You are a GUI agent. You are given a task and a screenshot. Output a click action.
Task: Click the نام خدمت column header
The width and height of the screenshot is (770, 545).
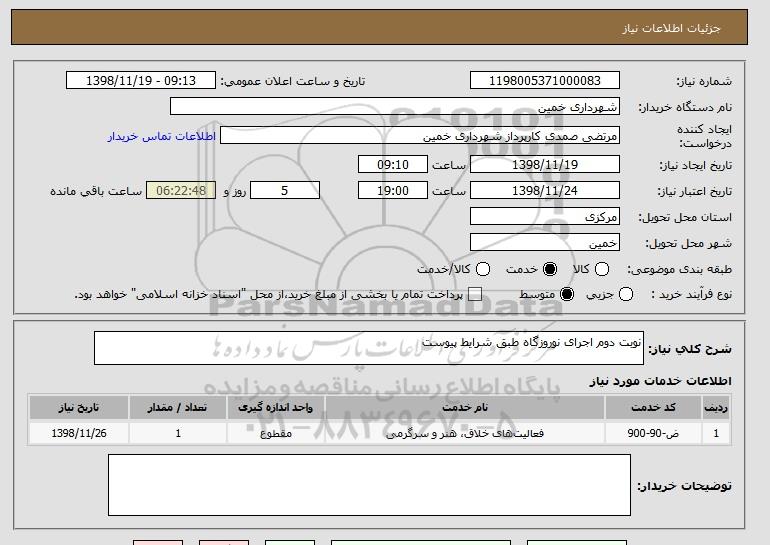tap(465, 408)
